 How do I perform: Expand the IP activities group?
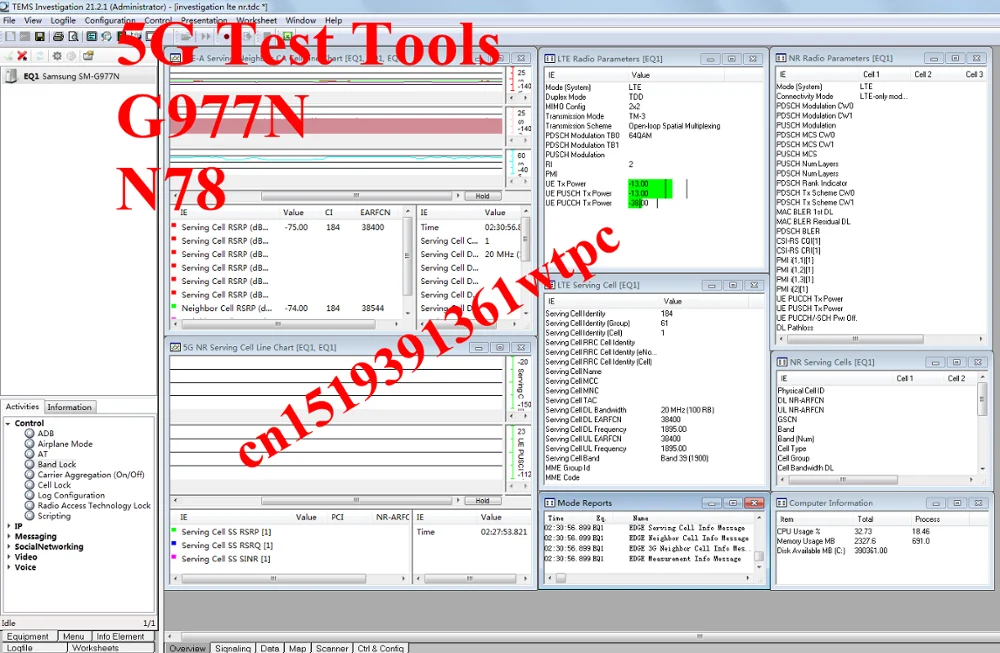8,526
